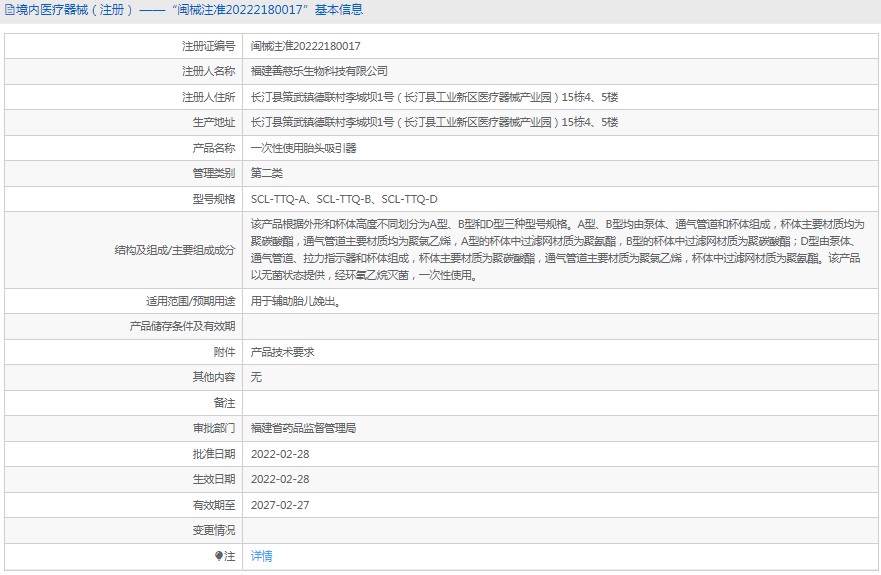881x575 pixels.
Task: Click the 备注 label
Action: [224, 403]
